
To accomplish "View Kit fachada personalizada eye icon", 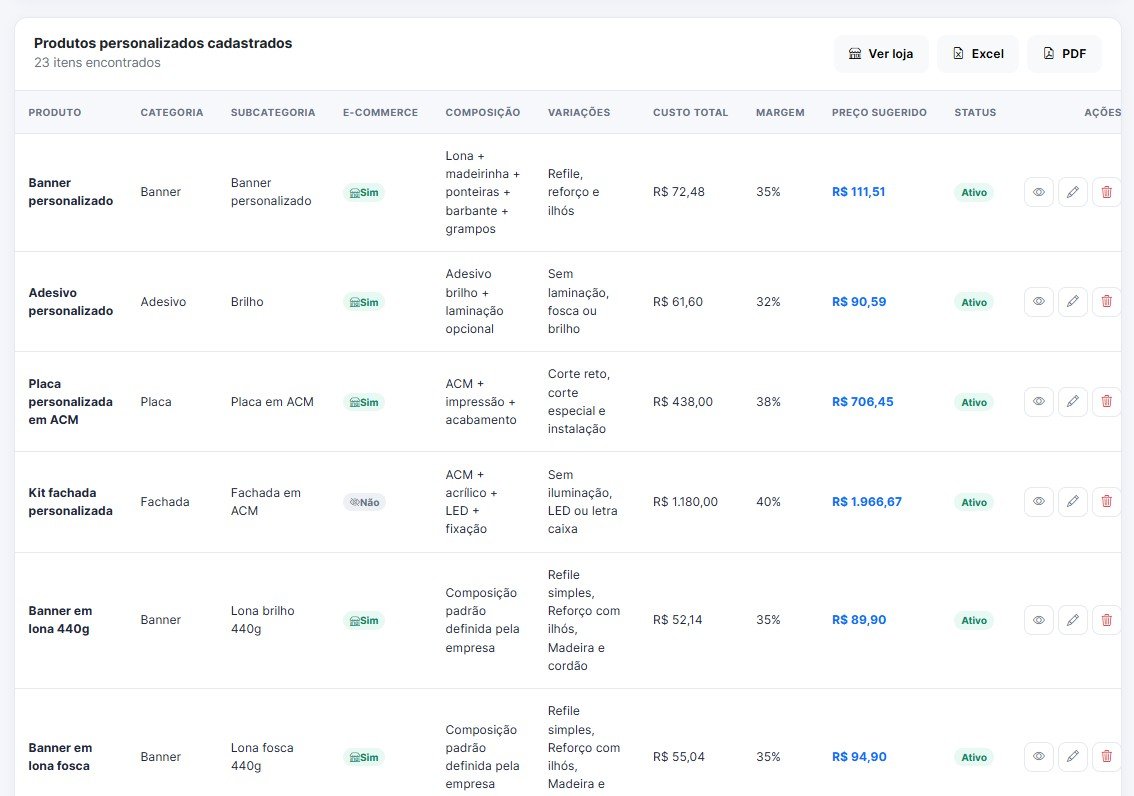I will (1039, 502).
